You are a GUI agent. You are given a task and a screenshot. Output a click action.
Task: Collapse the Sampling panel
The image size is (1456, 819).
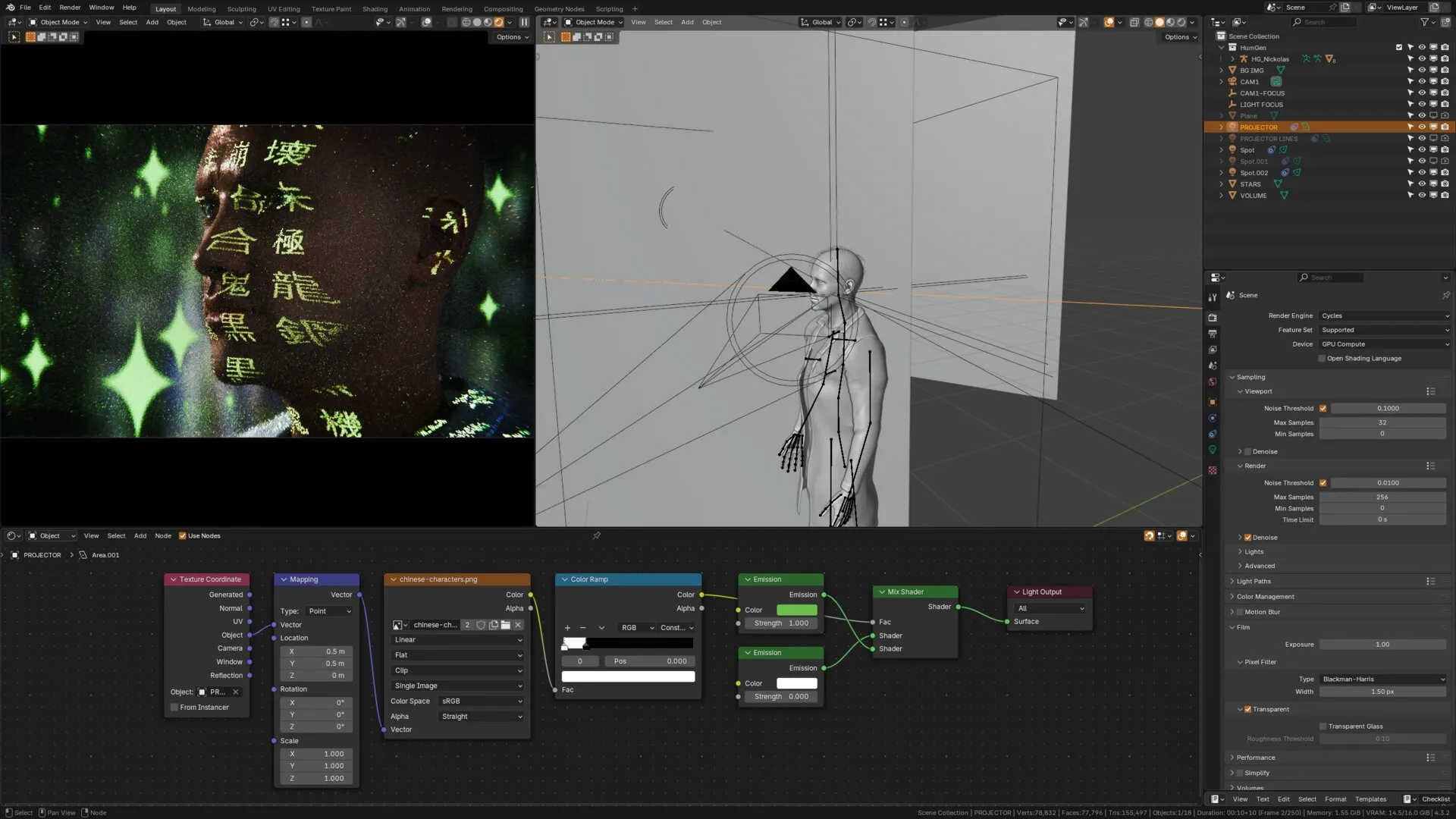tap(1250, 377)
